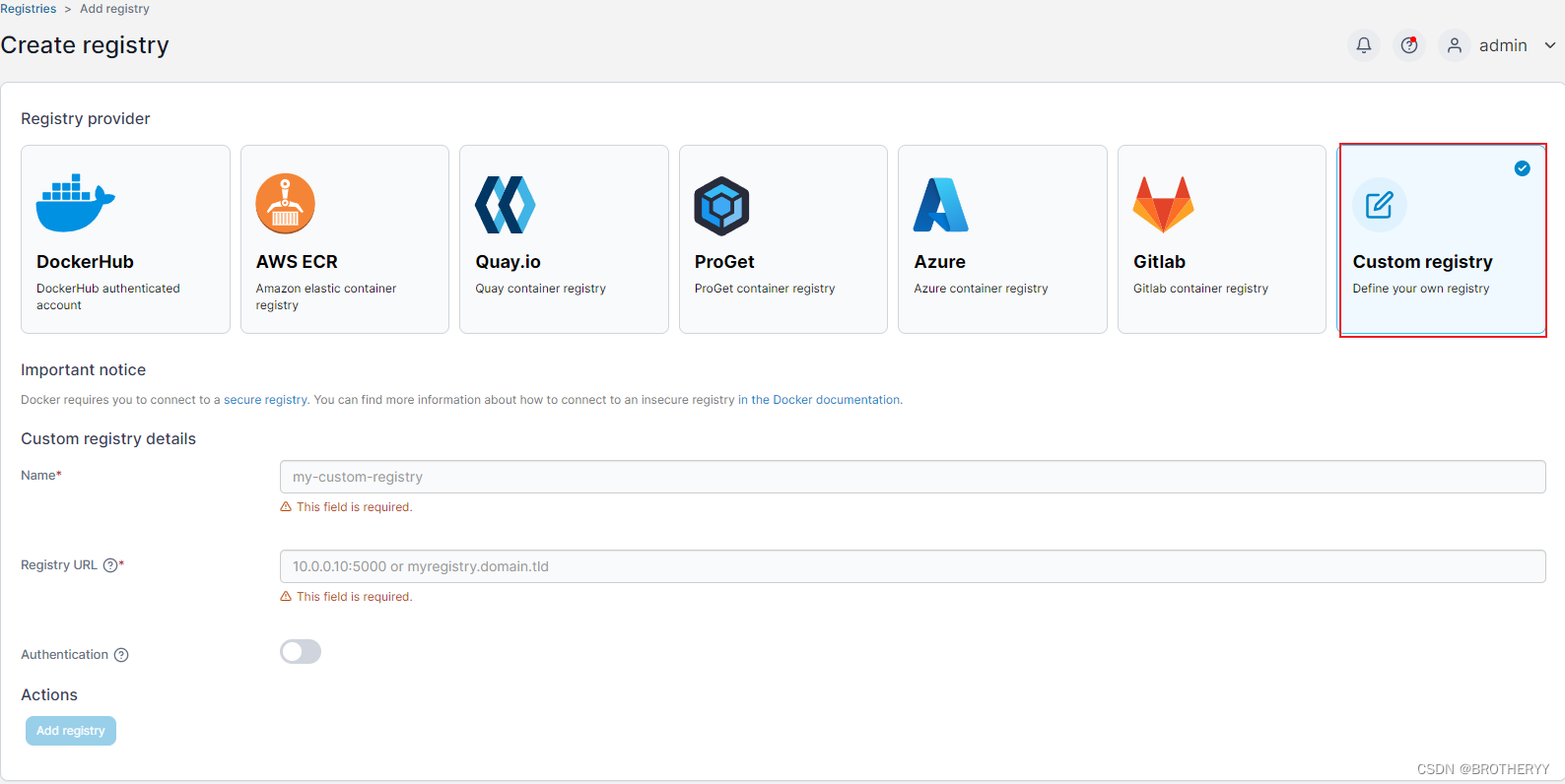Click 'Define your own registry' description

[x=1421, y=289]
